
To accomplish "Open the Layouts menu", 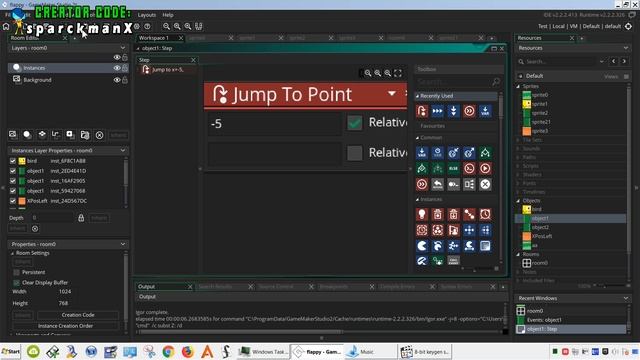I will pyautogui.click(x=147, y=15).
